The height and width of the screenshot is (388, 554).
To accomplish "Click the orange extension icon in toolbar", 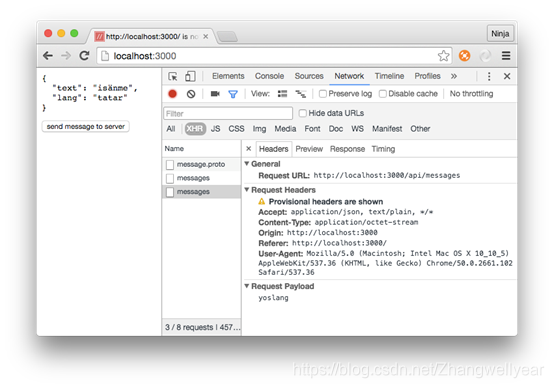I will point(464,56).
